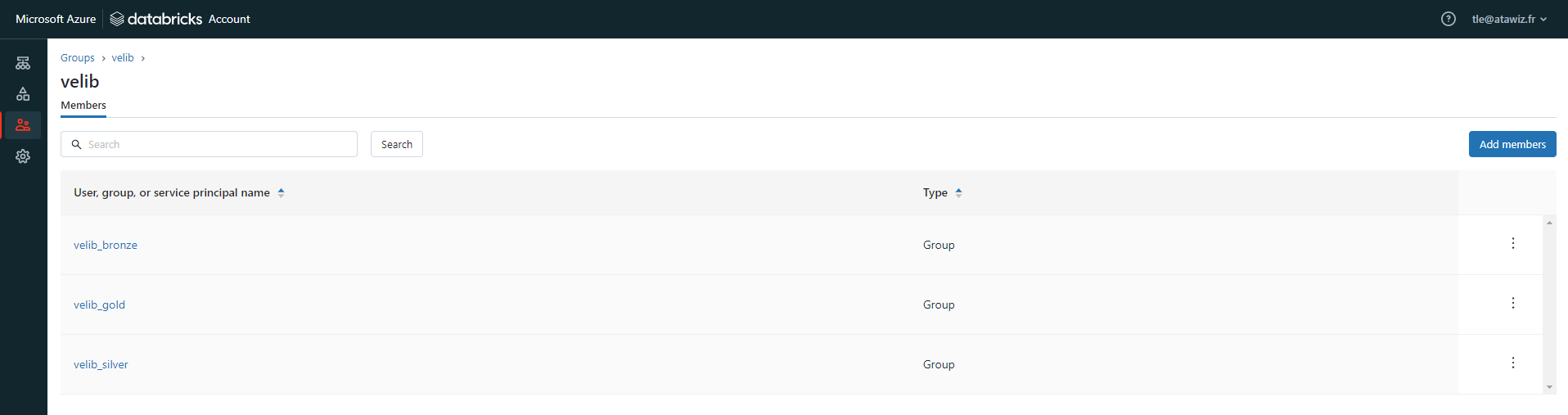Image resolution: width=1568 pixels, height=415 pixels.
Task: Open the Workspaces icon in sidebar
Action: (23, 63)
